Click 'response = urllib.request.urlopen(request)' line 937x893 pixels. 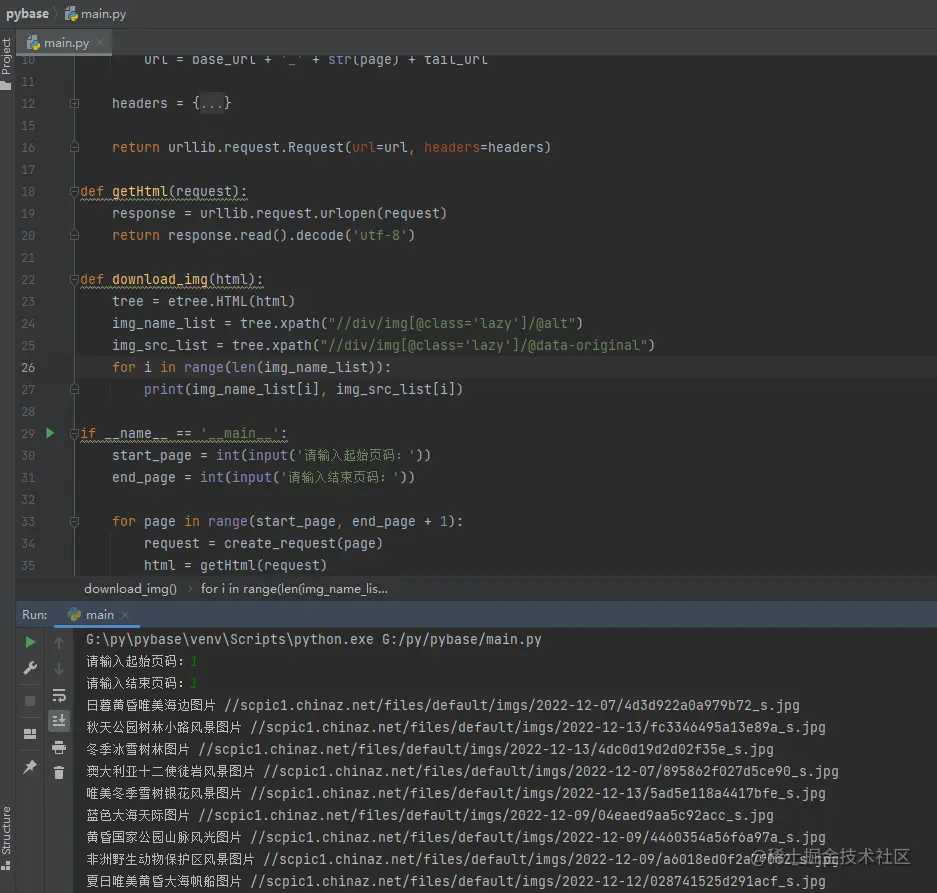point(279,213)
